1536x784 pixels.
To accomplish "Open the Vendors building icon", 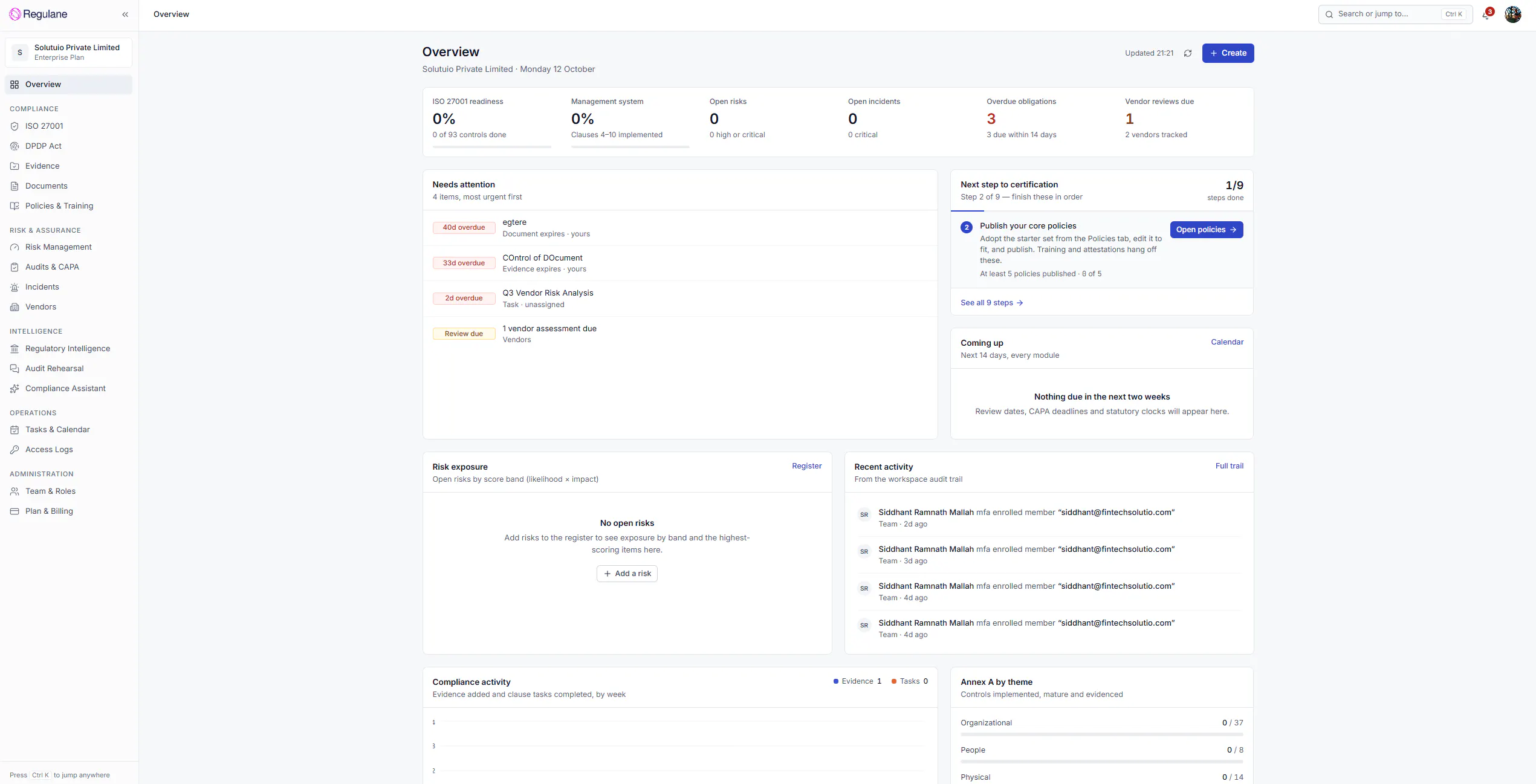I will pos(15,307).
